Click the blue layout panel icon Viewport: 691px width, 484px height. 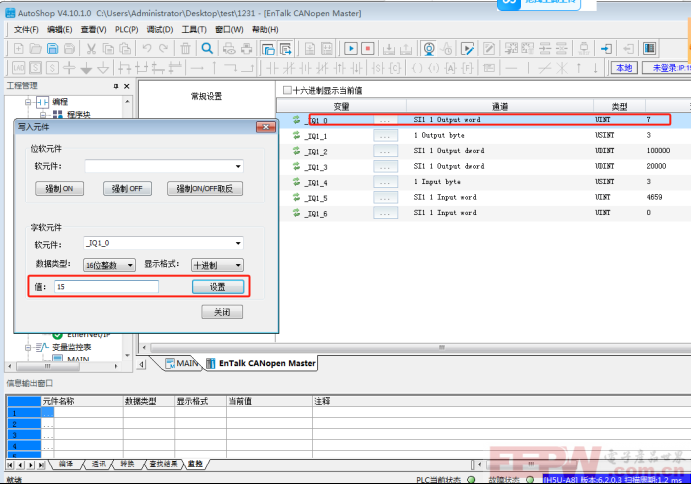click(x=650, y=48)
